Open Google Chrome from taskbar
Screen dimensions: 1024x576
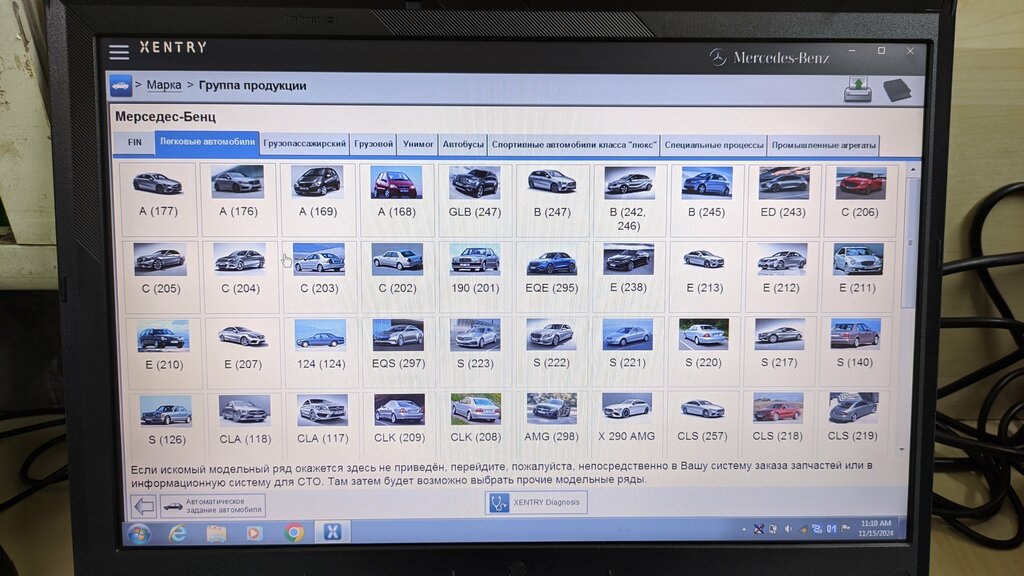294,533
